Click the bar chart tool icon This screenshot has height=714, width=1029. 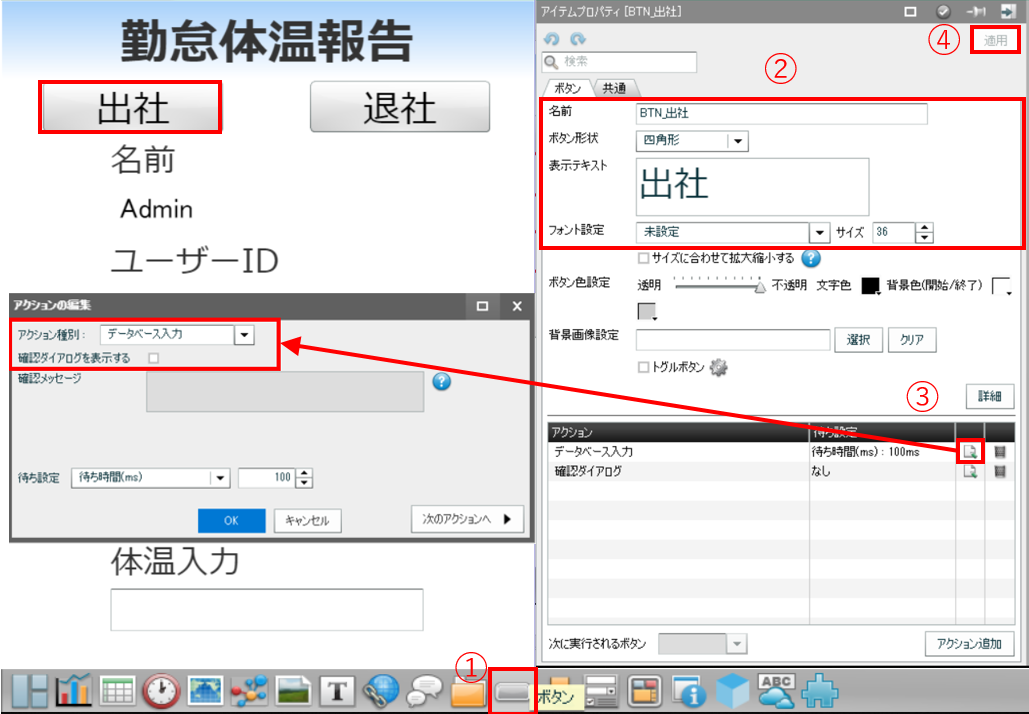tap(75, 691)
